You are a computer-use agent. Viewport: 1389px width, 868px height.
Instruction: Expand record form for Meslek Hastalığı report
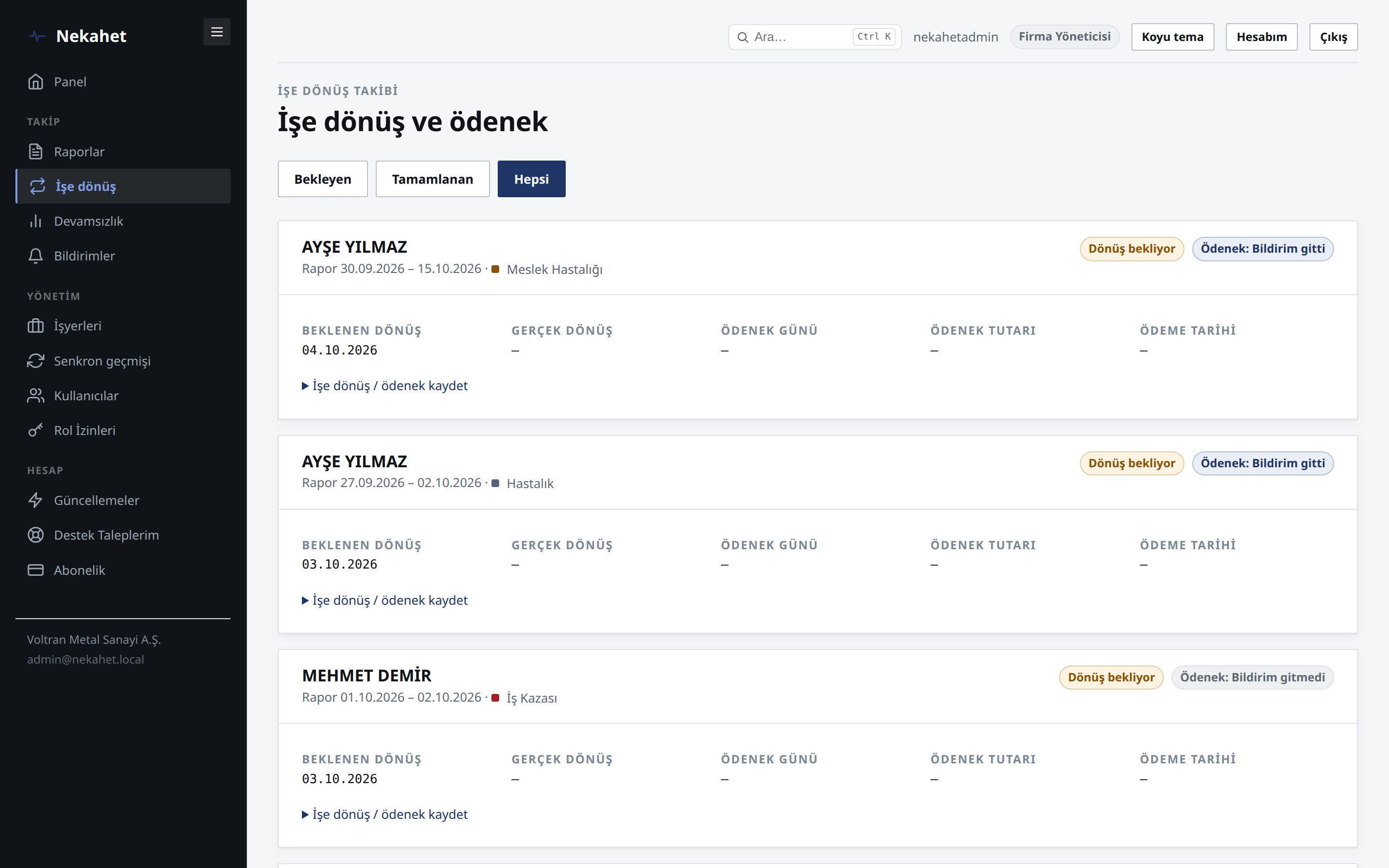tap(384, 386)
